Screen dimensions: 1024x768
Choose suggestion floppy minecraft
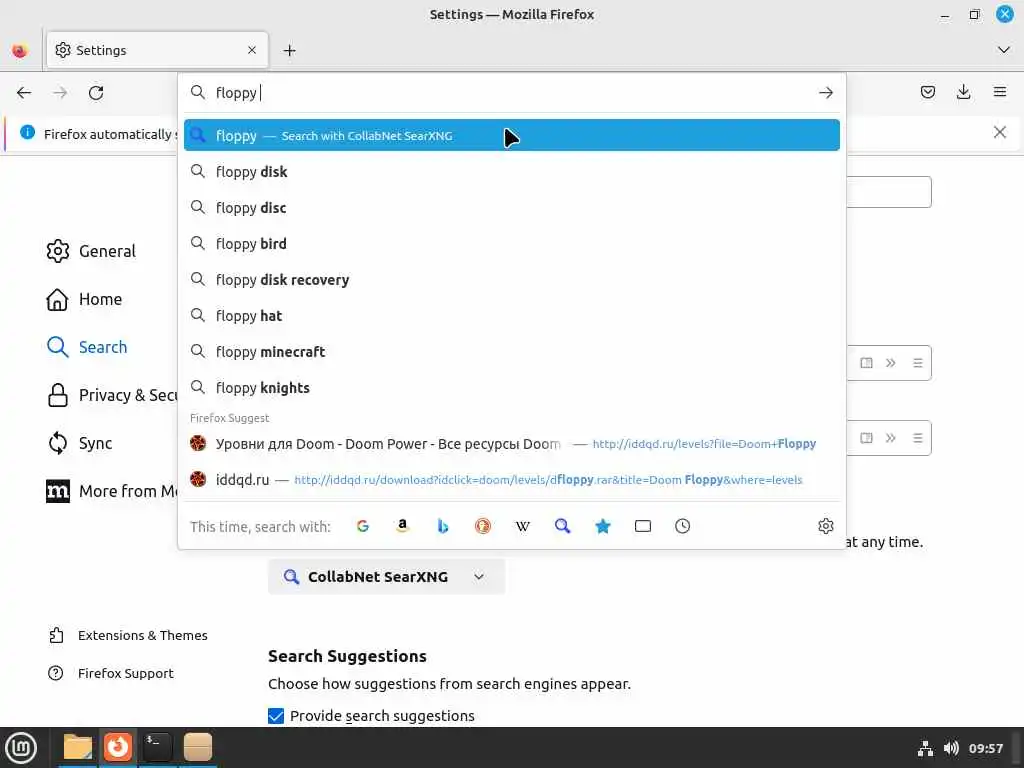[x=512, y=352]
